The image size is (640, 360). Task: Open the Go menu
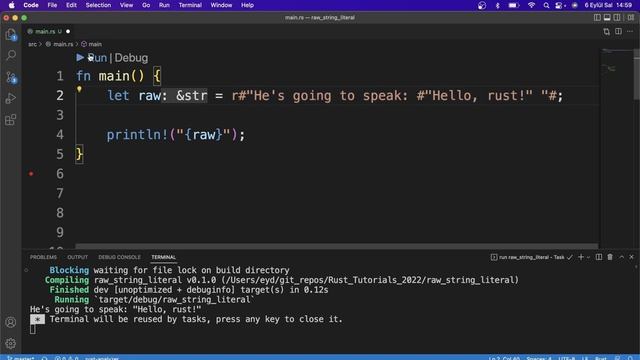point(146,5)
